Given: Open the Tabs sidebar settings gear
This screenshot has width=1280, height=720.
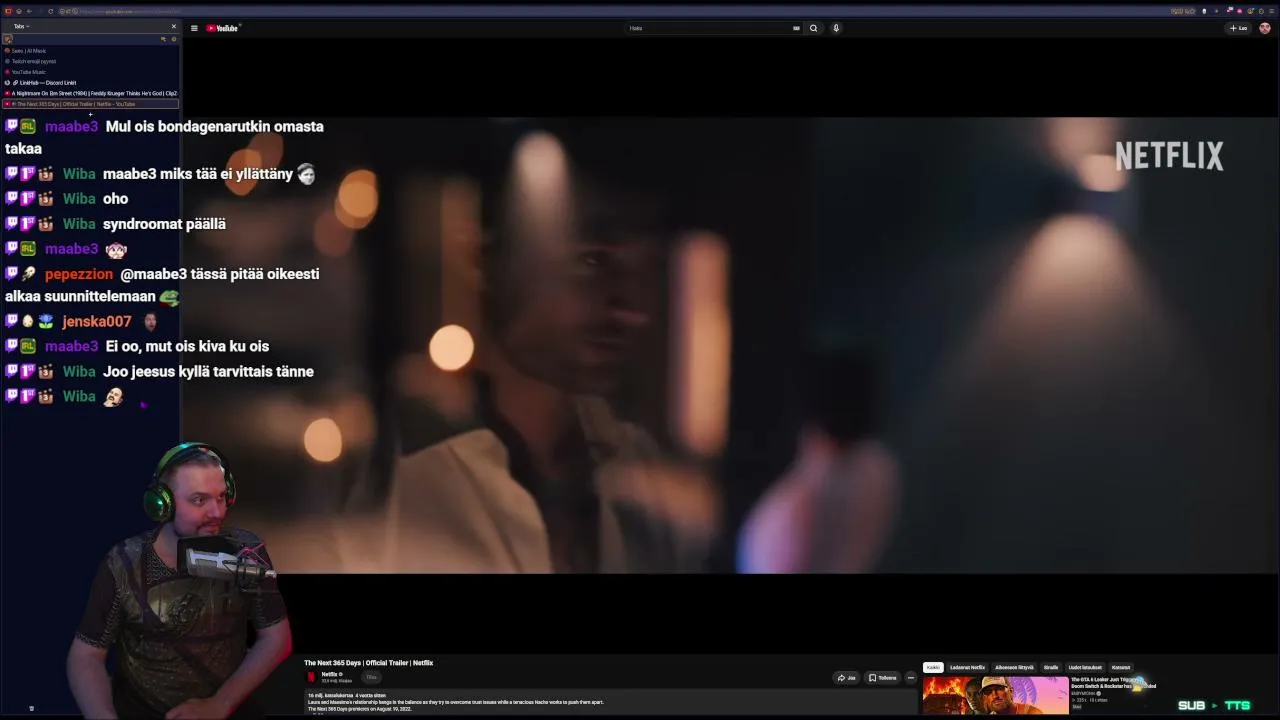Looking at the screenshot, I should click(173, 39).
